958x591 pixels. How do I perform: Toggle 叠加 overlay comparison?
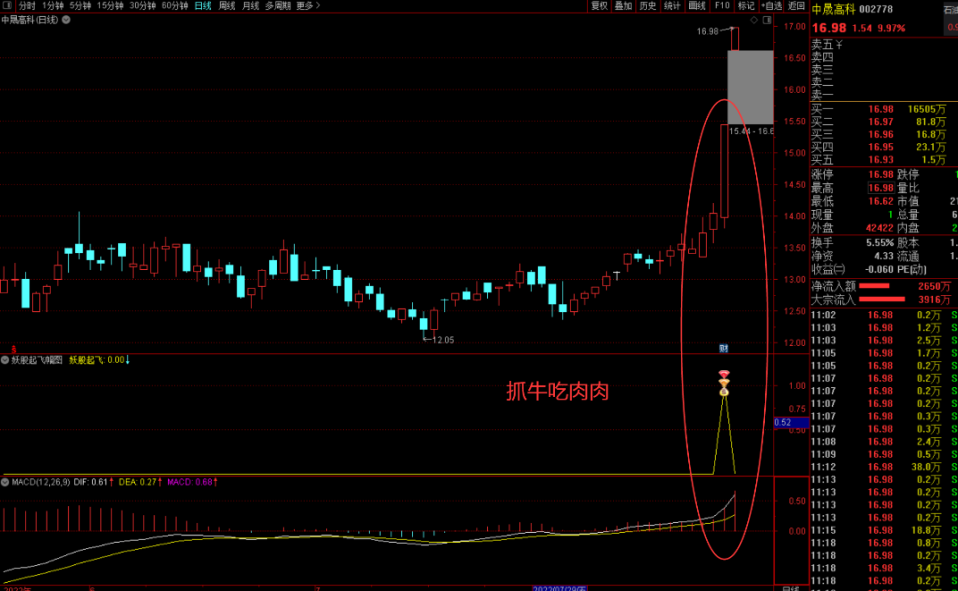pos(623,6)
